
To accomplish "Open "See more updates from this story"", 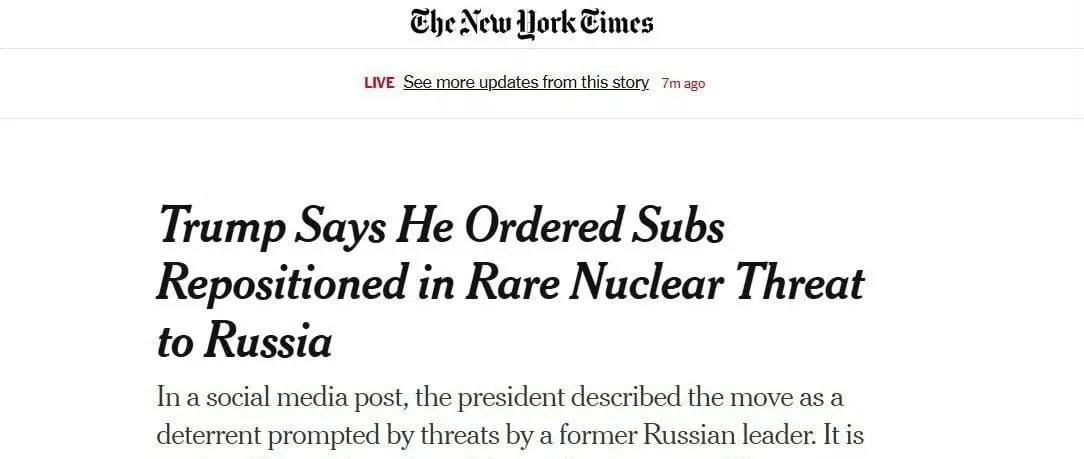I will (x=526, y=83).
